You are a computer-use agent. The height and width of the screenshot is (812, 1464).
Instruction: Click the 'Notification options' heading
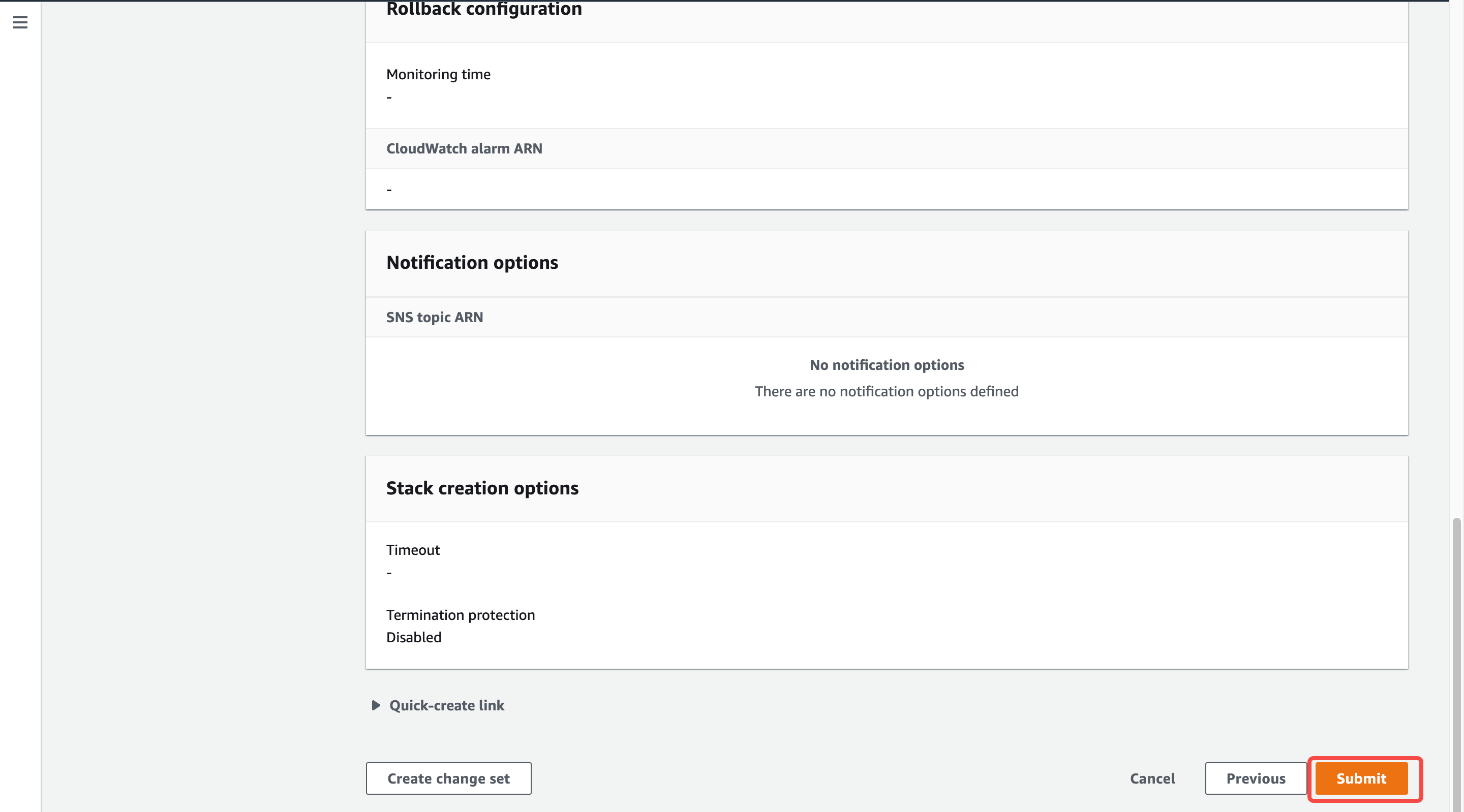[x=472, y=263]
